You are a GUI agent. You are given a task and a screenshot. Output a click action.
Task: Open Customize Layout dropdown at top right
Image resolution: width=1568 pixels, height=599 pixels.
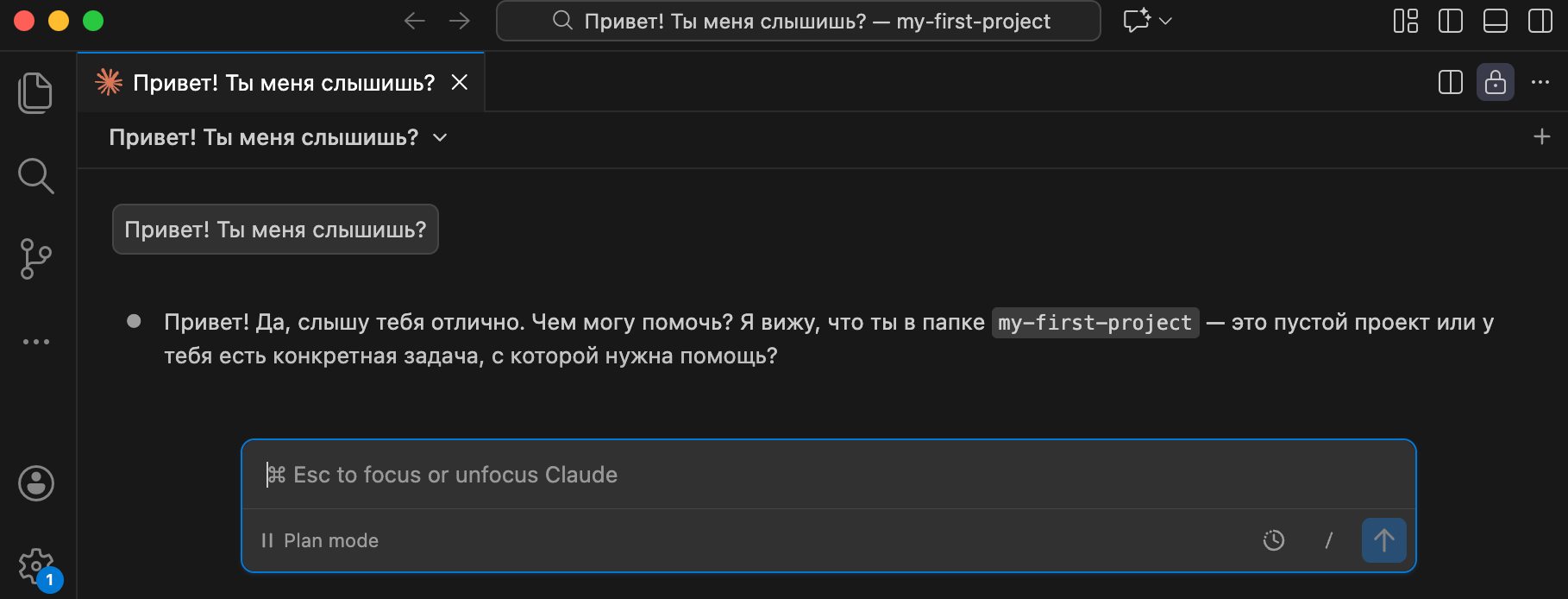1405,21
